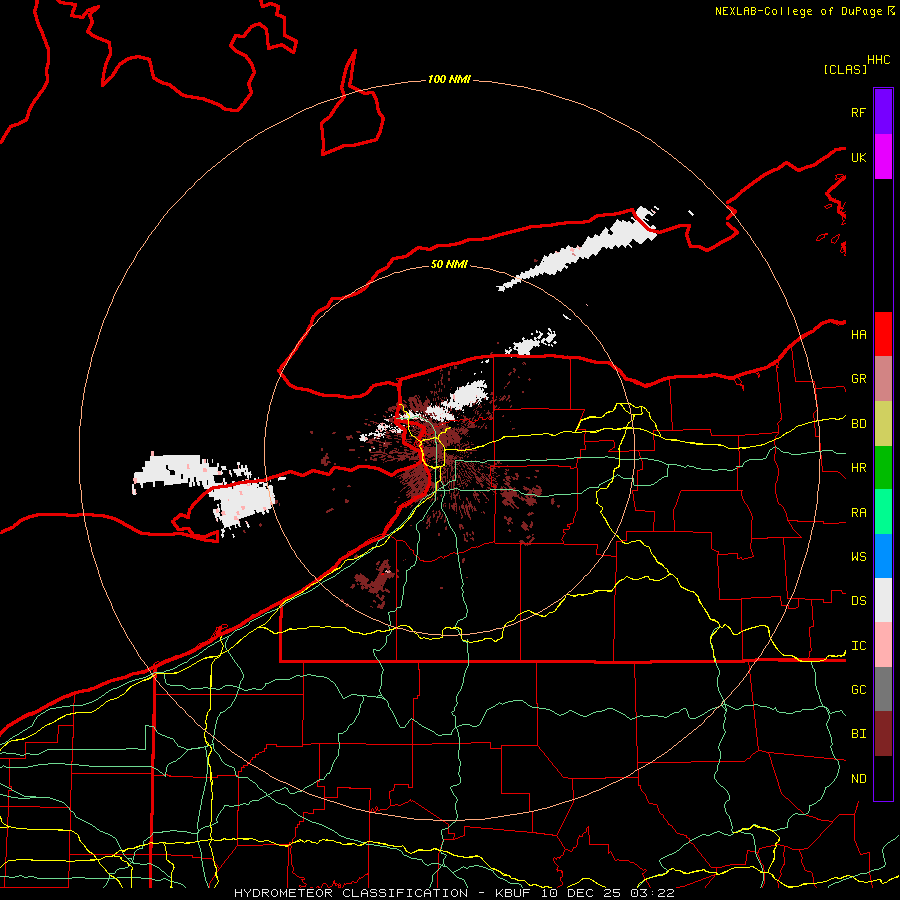This screenshot has height=900, width=900.
Task: Pick the DS white legend swatch
Action: [883, 600]
